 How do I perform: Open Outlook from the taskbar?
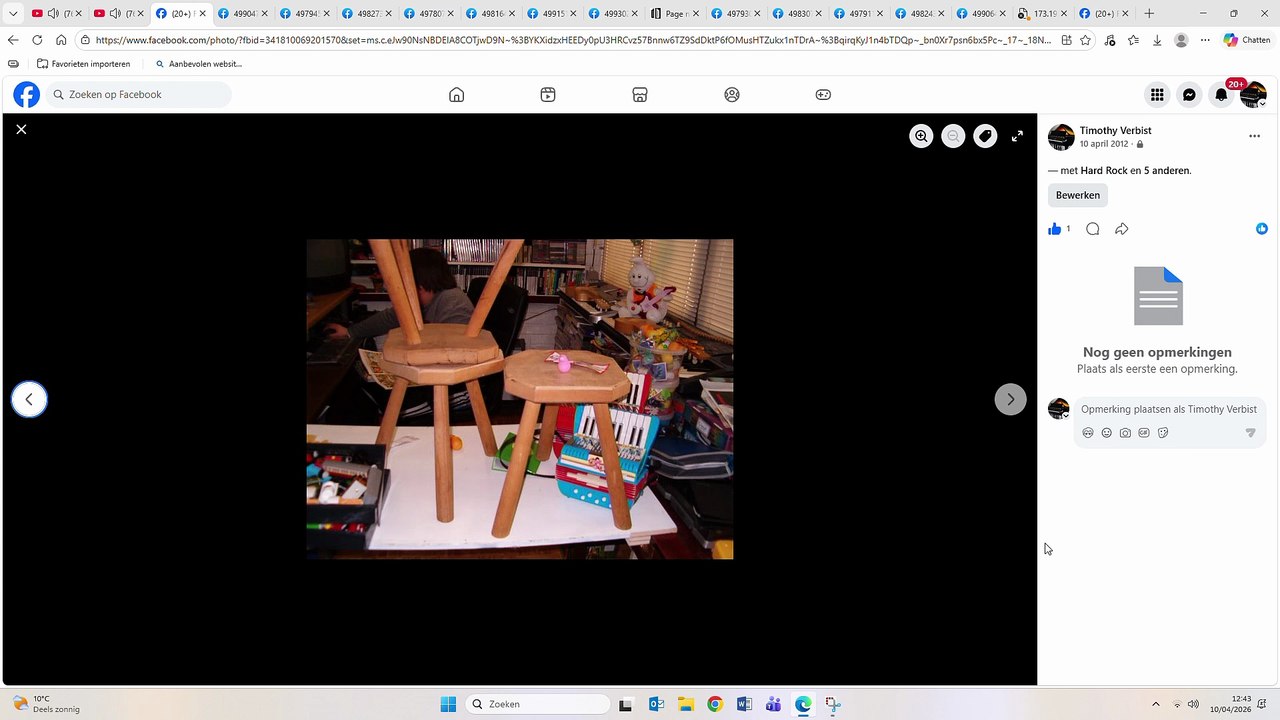656,704
